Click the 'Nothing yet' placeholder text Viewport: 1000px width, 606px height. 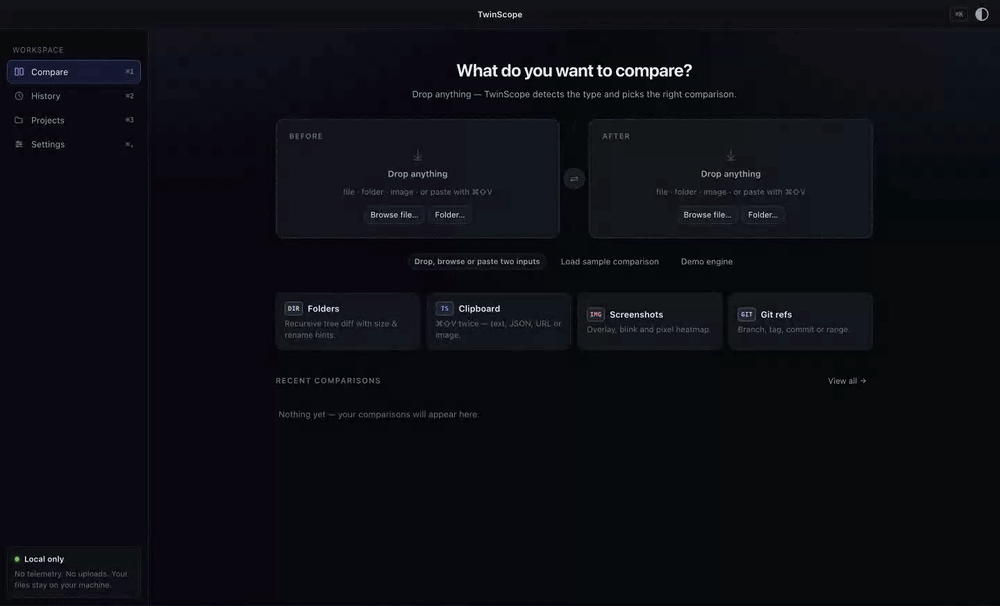pos(379,415)
